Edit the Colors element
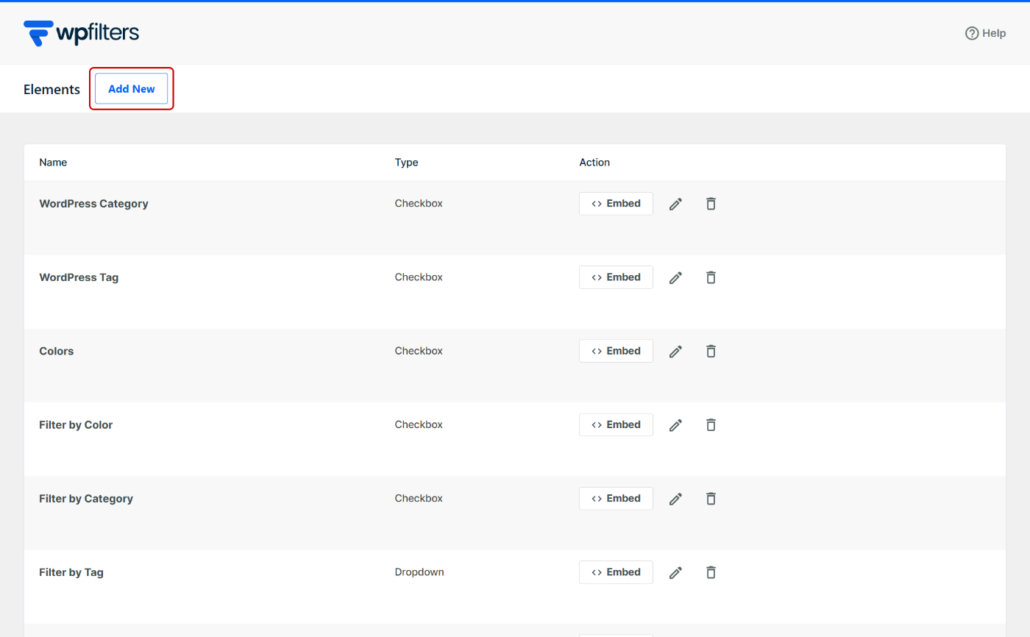The width and height of the screenshot is (1030, 637). click(675, 351)
